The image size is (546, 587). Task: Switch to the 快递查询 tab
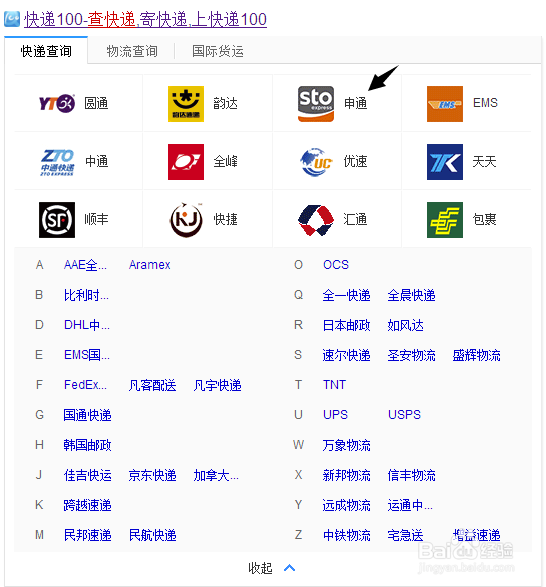click(x=46, y=51)
